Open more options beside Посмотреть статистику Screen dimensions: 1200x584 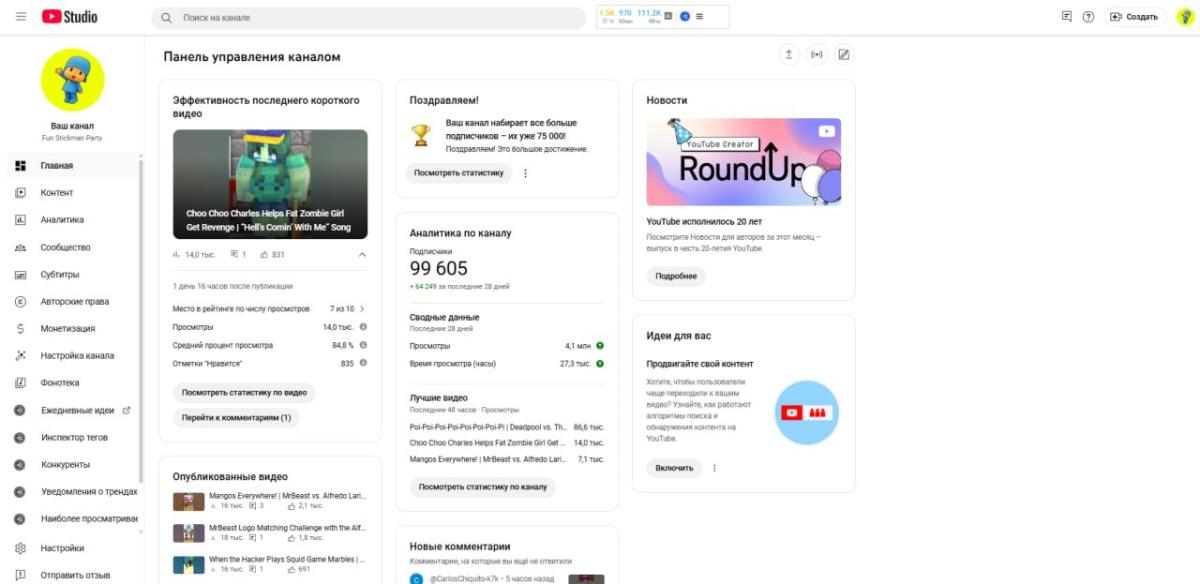point(525,173)
